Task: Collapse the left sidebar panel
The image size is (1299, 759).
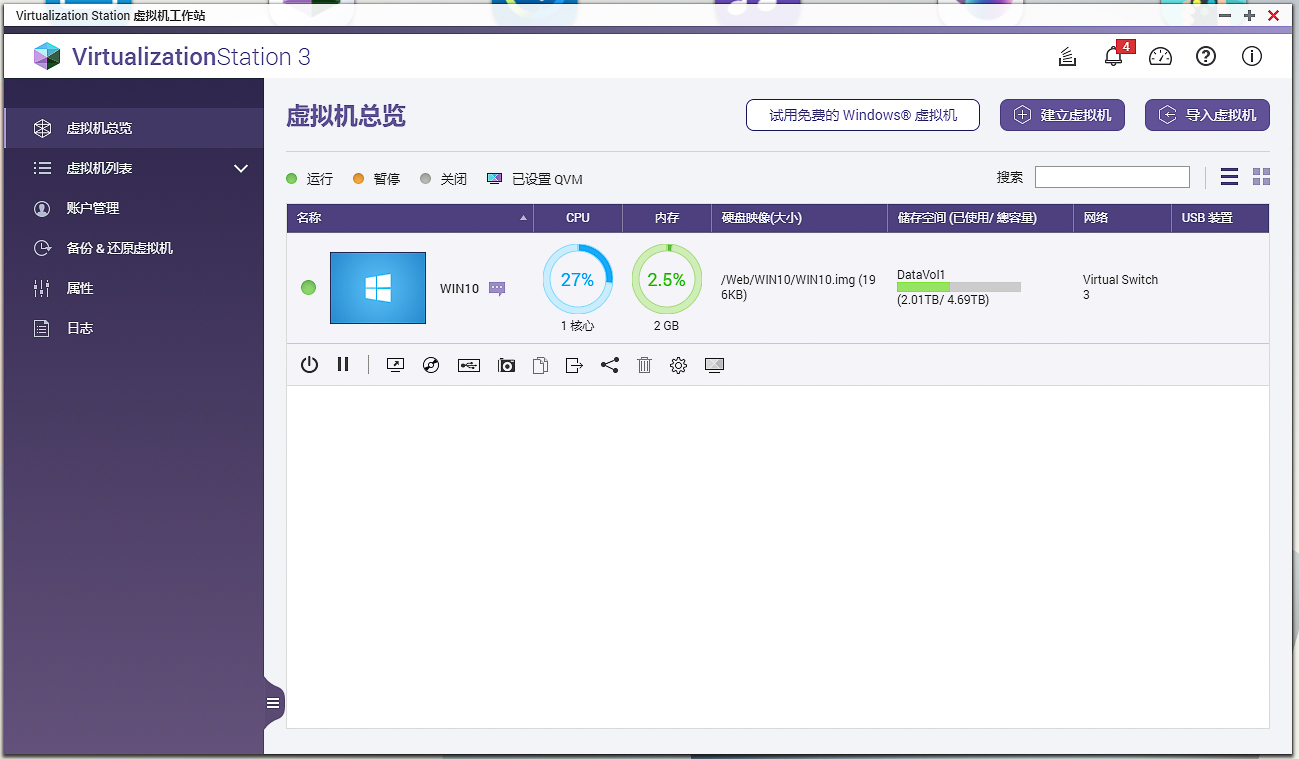Action: (273, 703)
